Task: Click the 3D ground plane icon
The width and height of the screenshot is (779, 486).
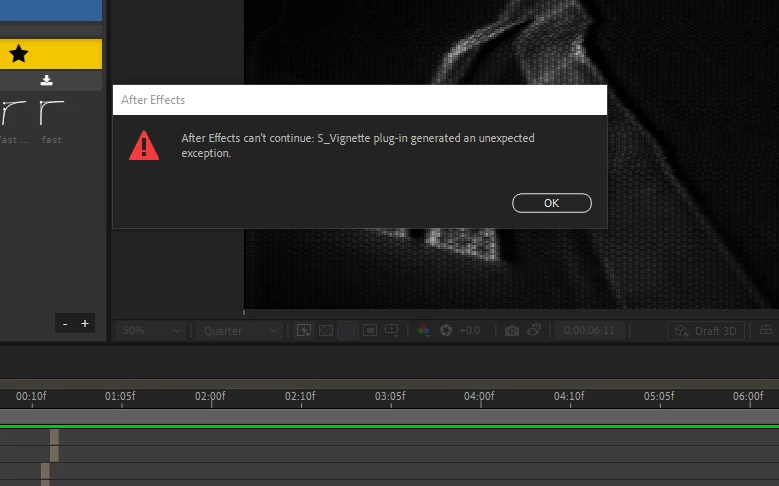Action: tap(766, 330)
